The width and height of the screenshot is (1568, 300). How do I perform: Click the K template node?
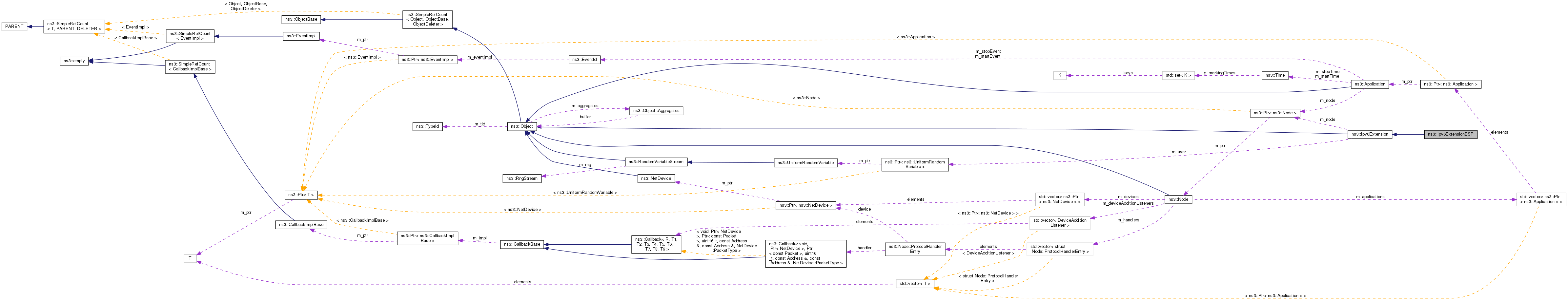tap(1060, 75)
